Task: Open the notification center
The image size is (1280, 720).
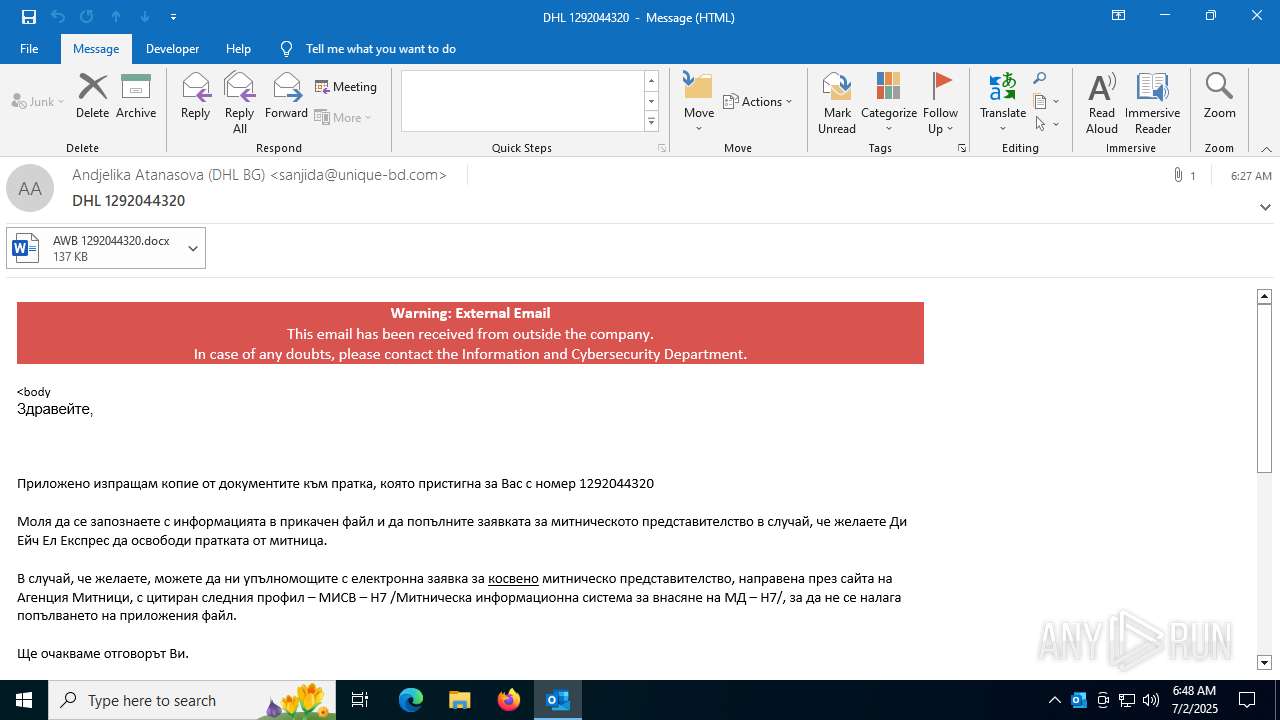Action: tap(1247, 700)
